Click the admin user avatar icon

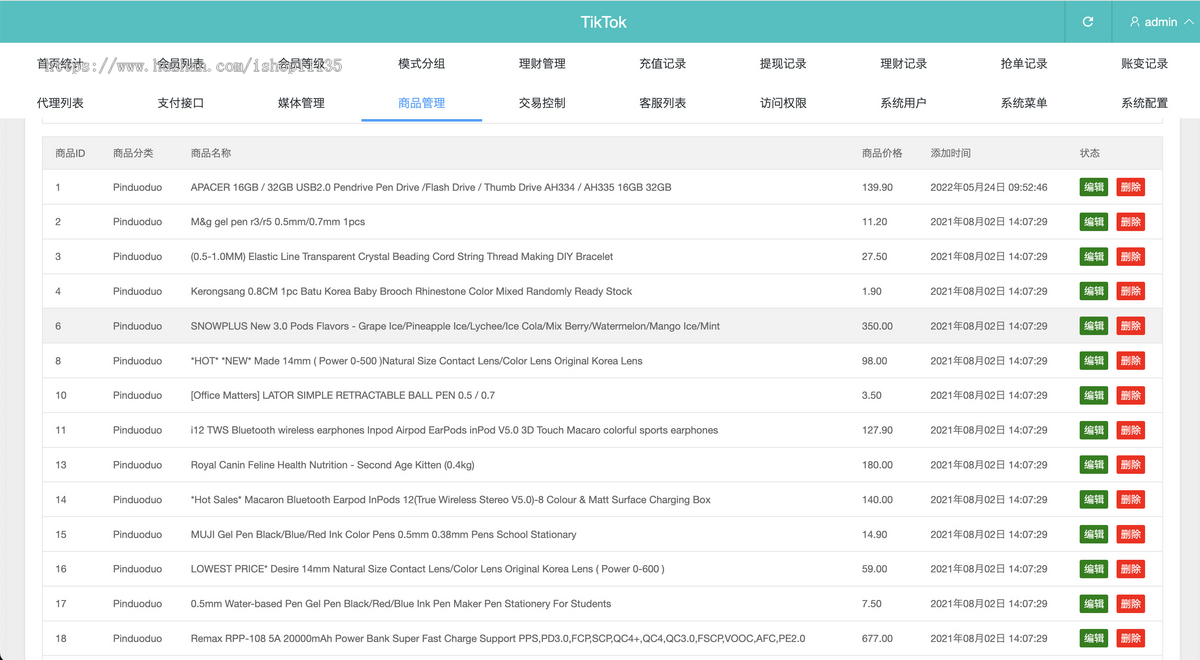(1135, 22)
